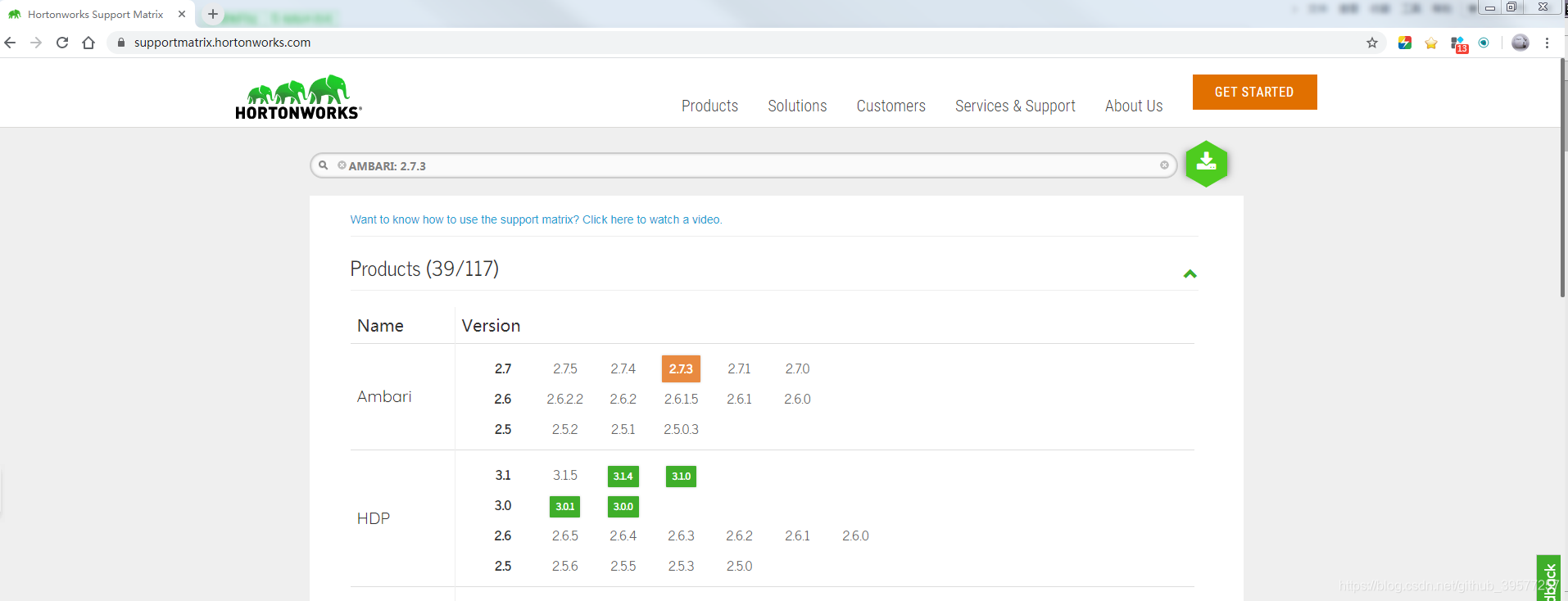Click the Hortonworks elephant logo
This screenshot has height=601, width=1568.
298,98
